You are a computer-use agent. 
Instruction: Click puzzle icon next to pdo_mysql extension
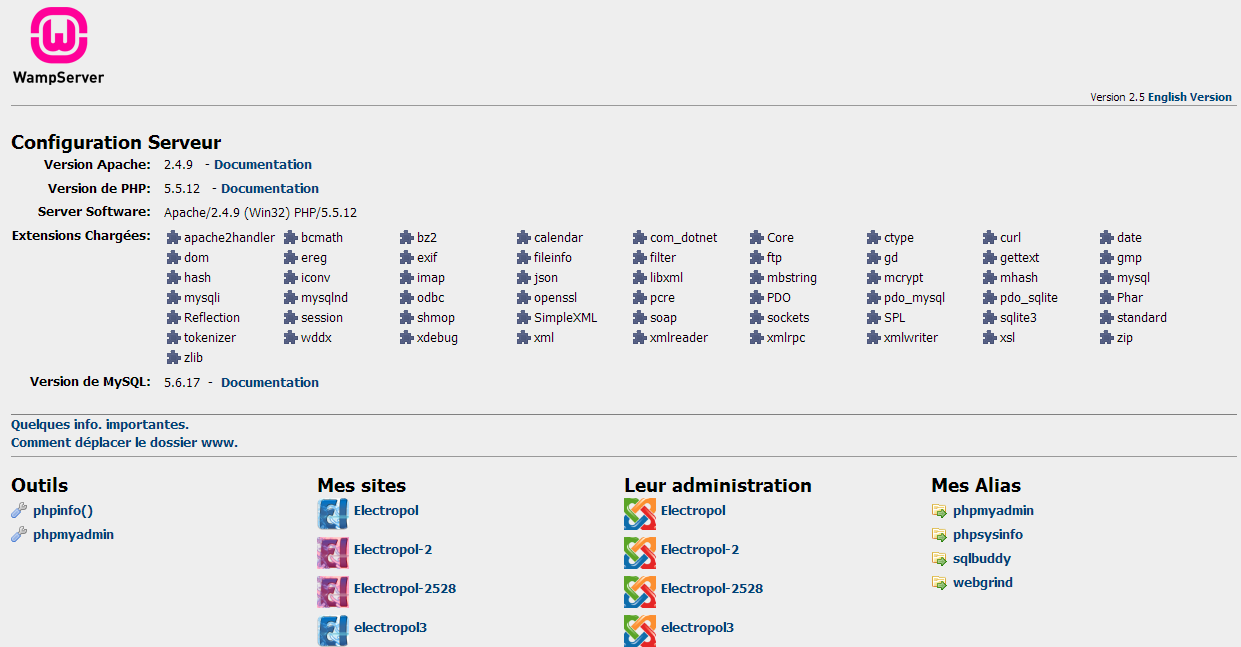874,298
